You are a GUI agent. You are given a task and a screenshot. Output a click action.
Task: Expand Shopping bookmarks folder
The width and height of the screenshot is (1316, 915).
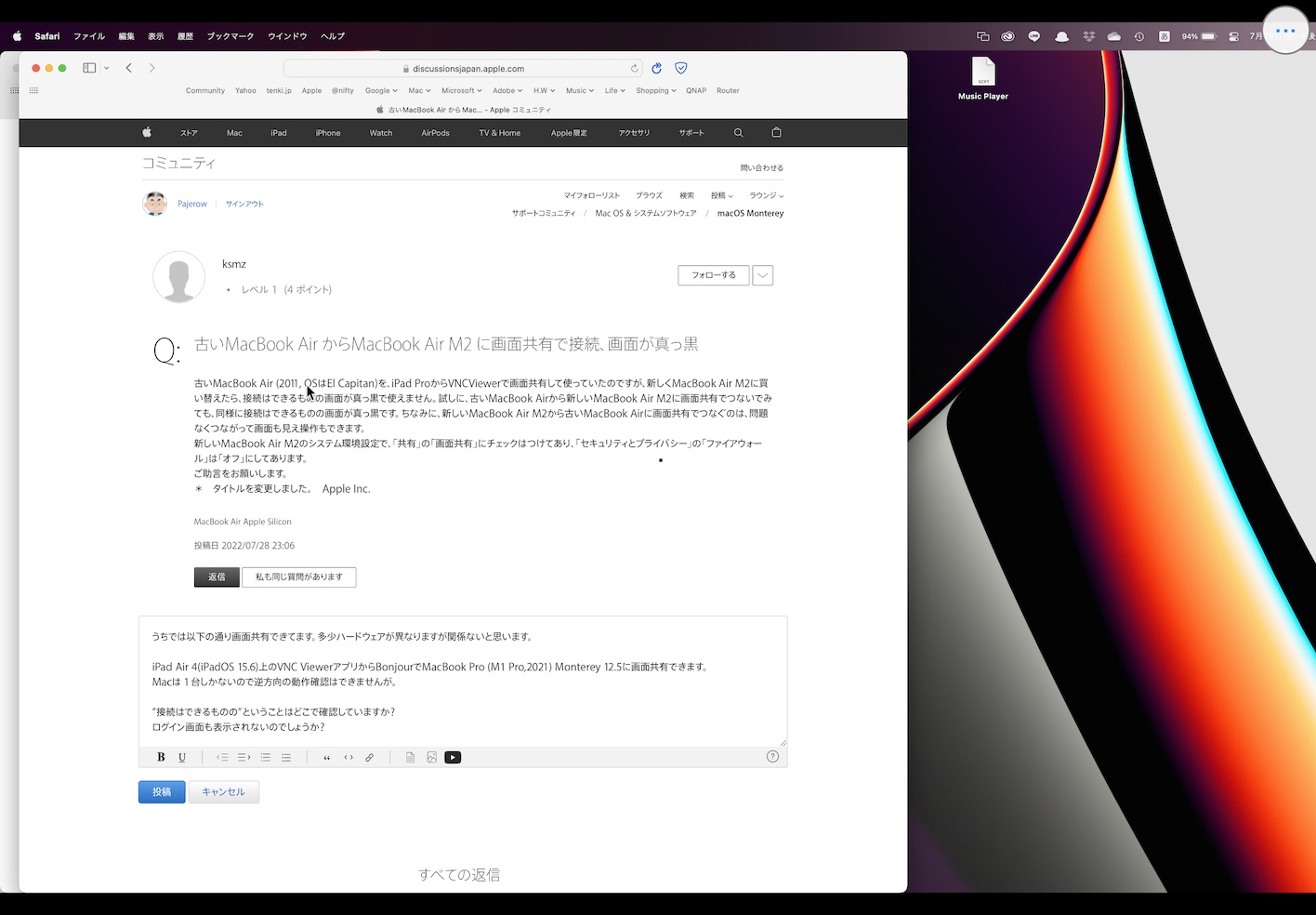point(655,90)
